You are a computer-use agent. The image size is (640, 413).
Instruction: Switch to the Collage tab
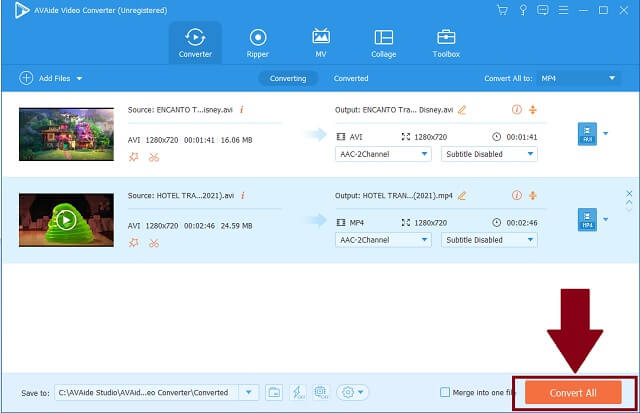pyautogui.click(x=381, y=42)
